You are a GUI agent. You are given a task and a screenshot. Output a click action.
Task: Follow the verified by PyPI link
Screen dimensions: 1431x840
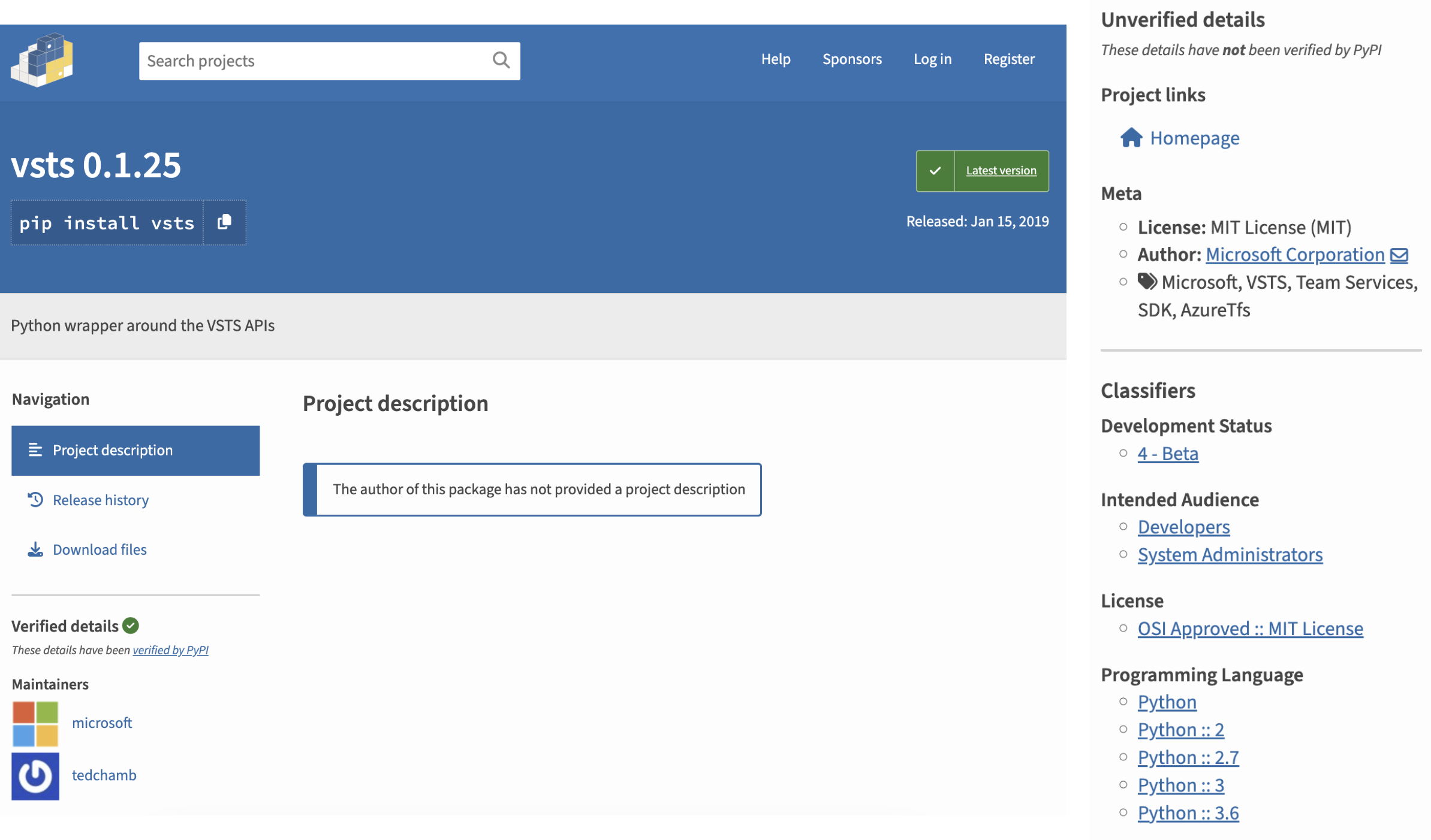coord(170,650)
